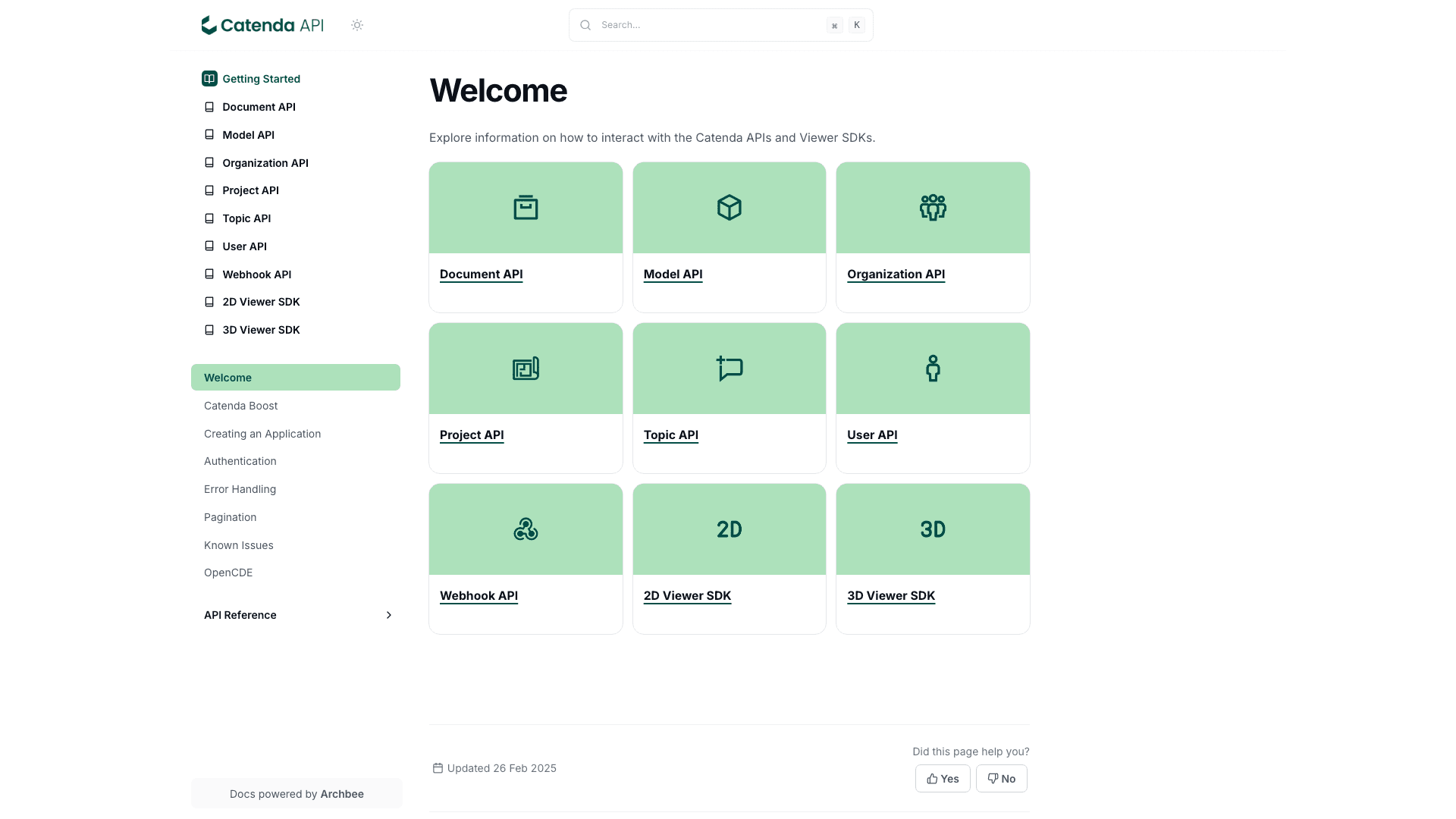The image size is (1456, 819).
Task: Click the search magnifier icon
Action: point(585,25)
